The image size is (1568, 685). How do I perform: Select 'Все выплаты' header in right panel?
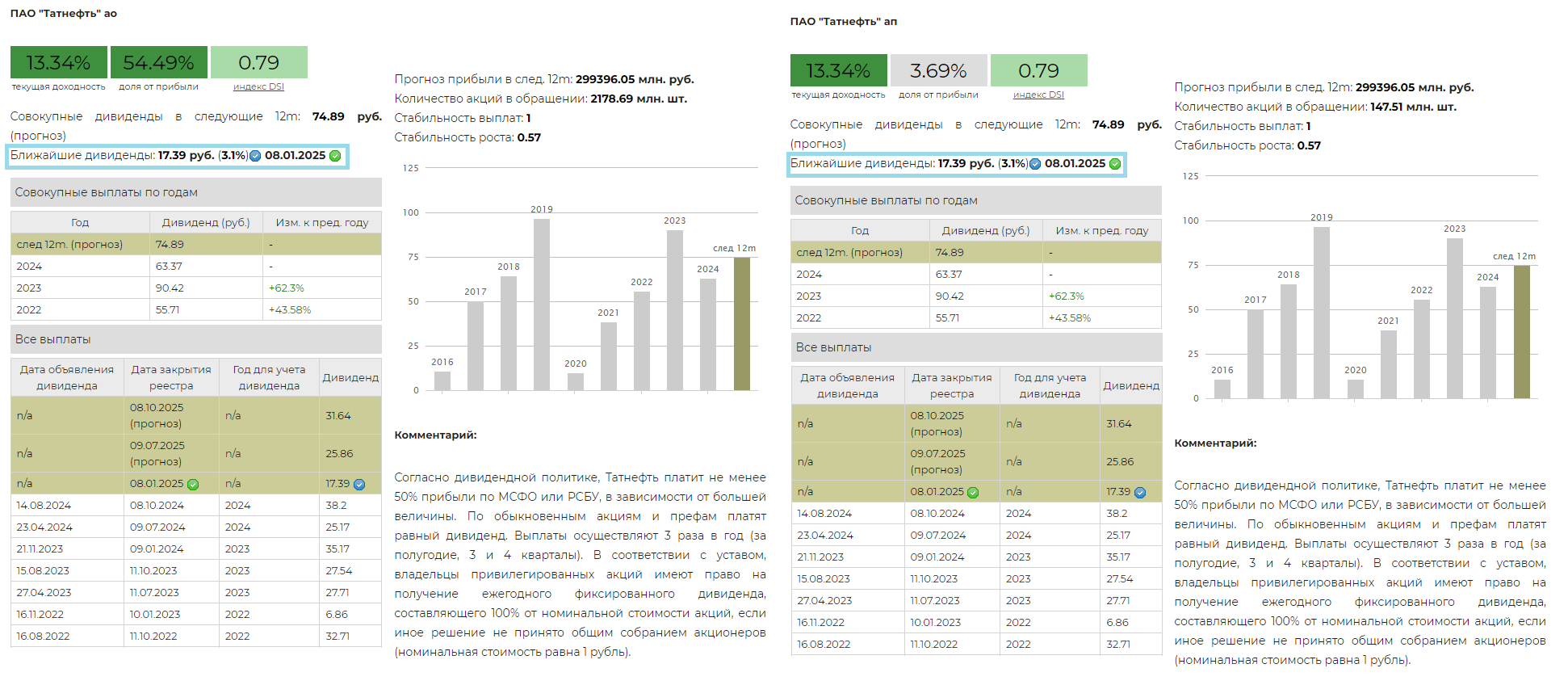tap(975, 347)
